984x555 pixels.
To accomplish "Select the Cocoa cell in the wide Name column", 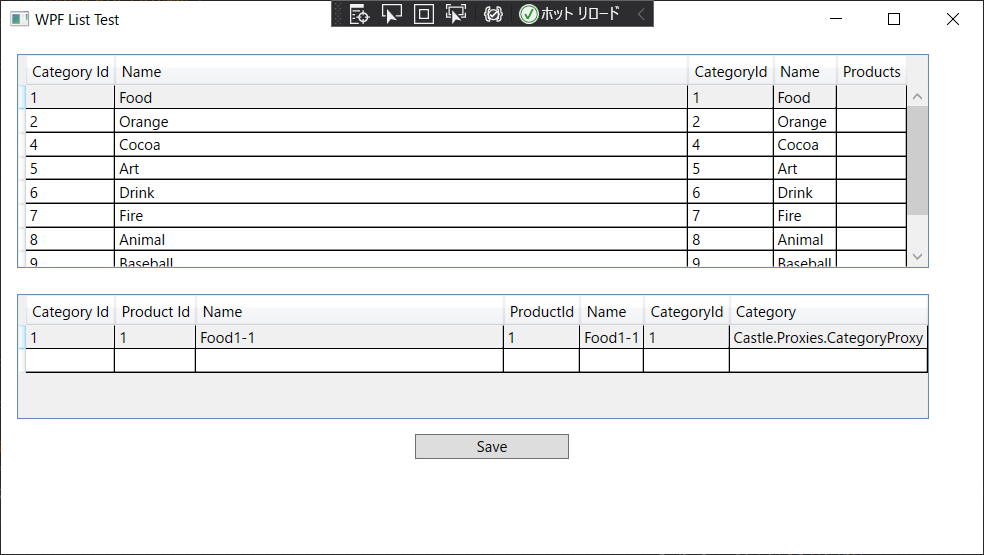I will coord(401,144).
